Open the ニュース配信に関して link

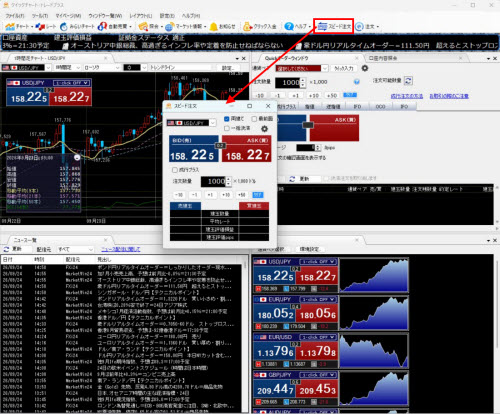click(121, 249)
